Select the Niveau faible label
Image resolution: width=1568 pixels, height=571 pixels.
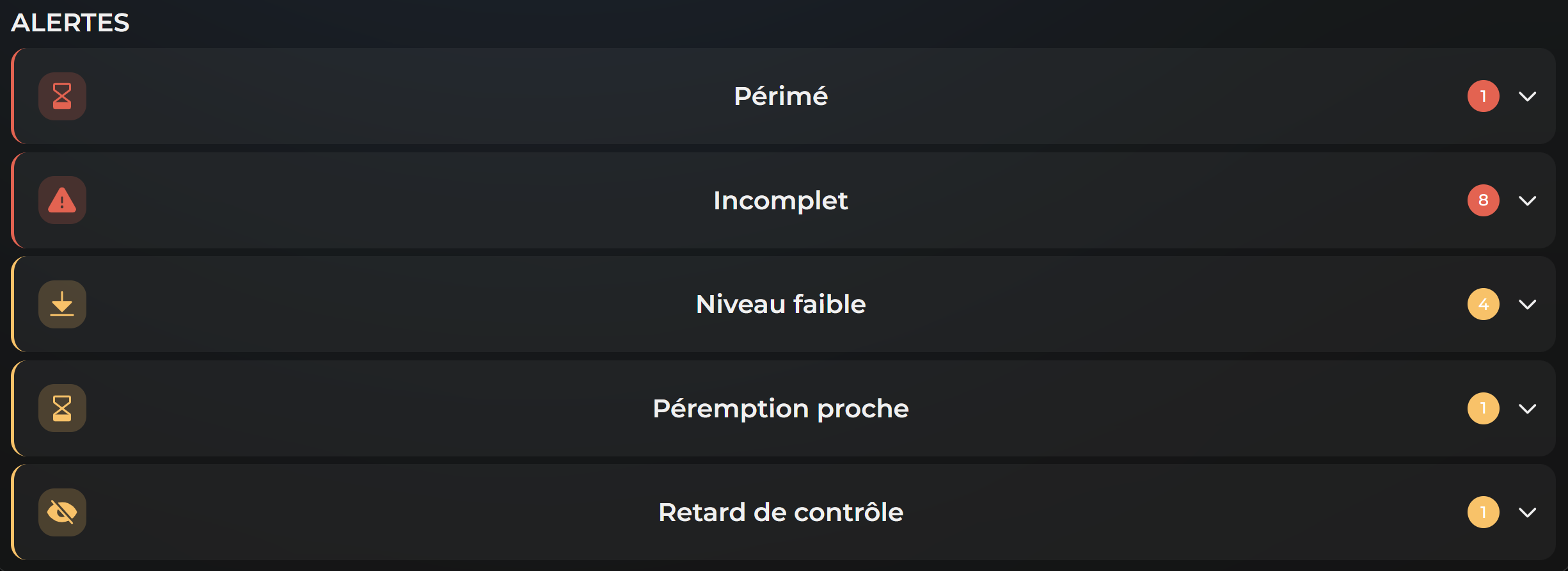[x=780, y=304]
